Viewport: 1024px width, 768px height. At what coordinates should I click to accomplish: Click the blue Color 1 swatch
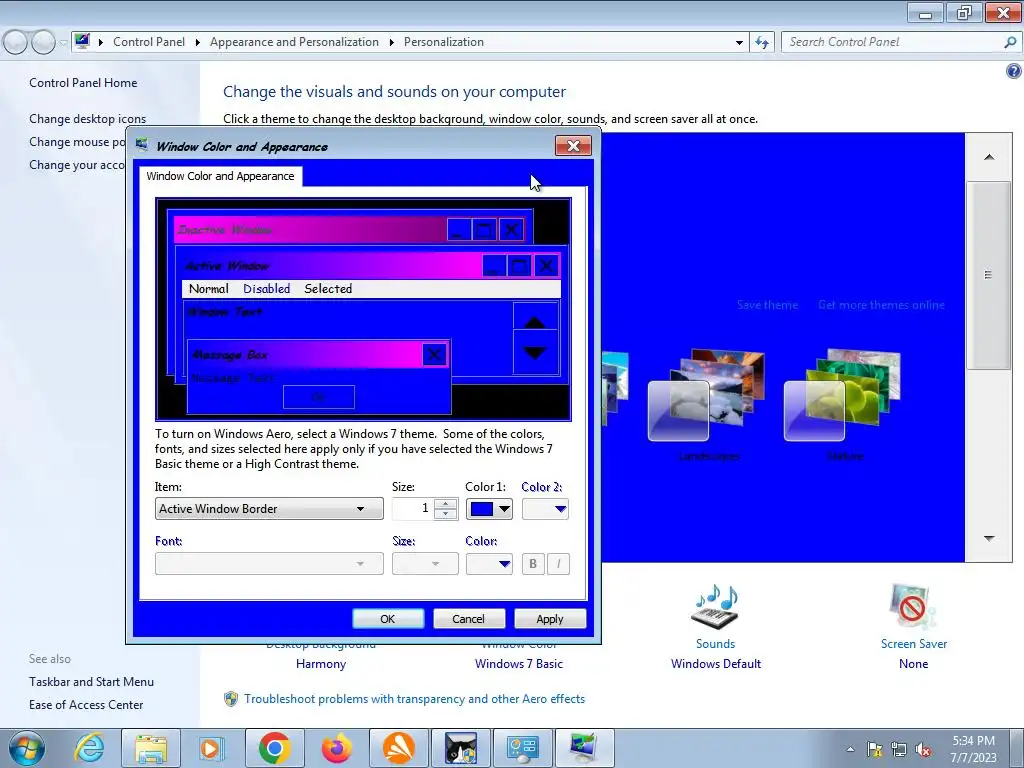tap(482, 509)
